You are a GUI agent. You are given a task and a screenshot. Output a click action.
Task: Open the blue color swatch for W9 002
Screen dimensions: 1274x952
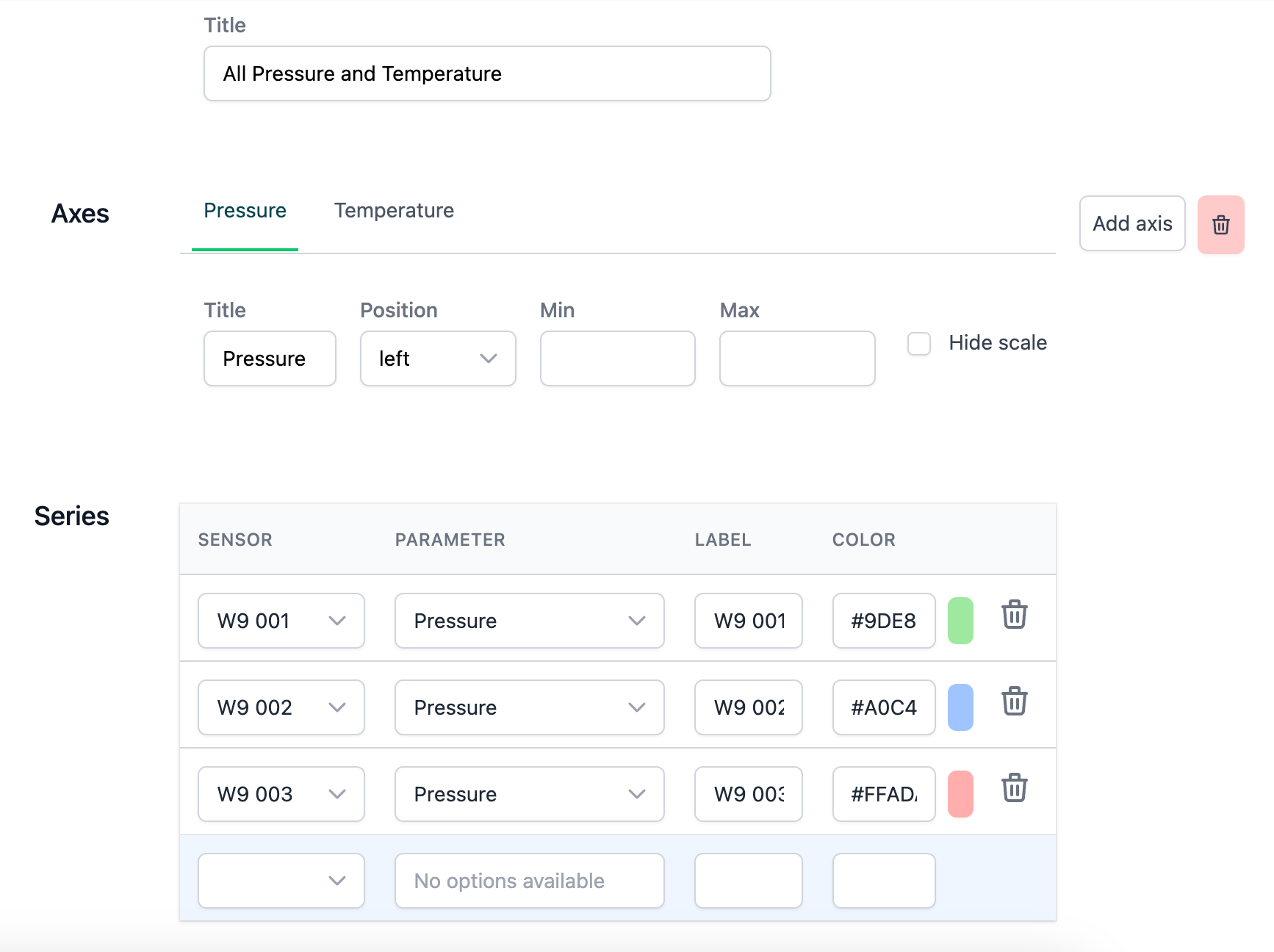tap(960, 707)
